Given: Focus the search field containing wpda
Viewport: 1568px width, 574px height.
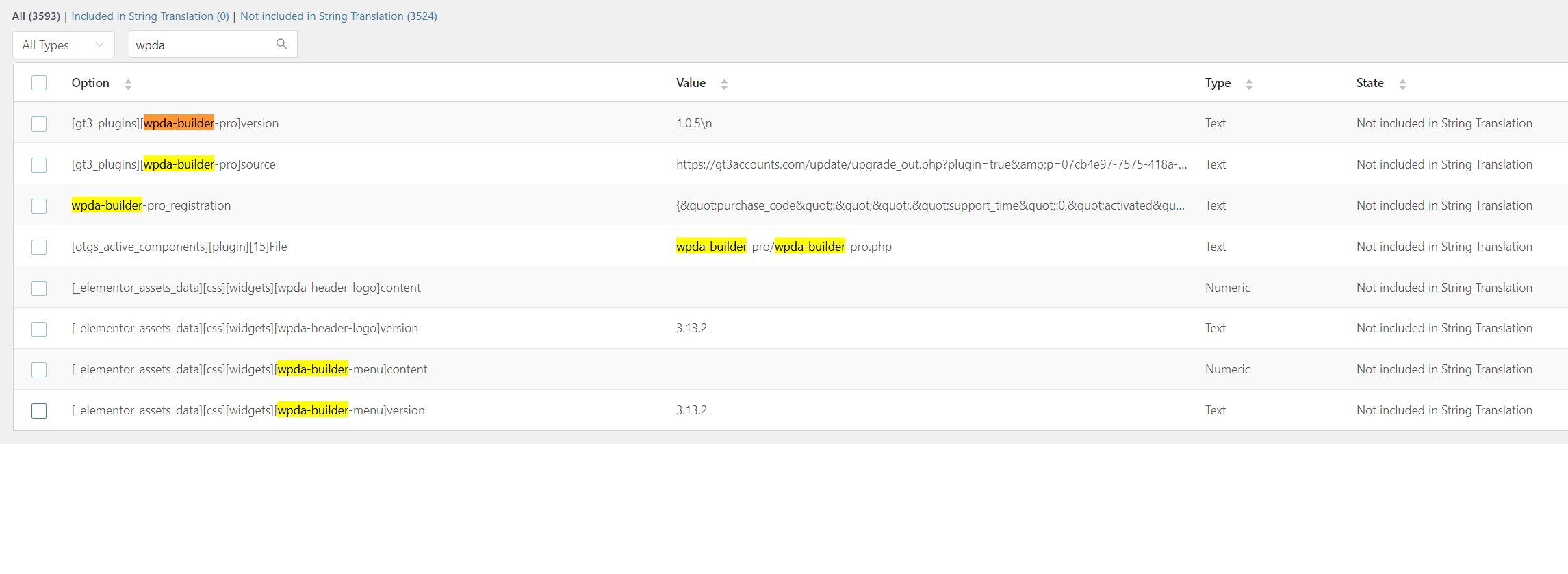Looking at the screenshot, I should coord(213,45).
